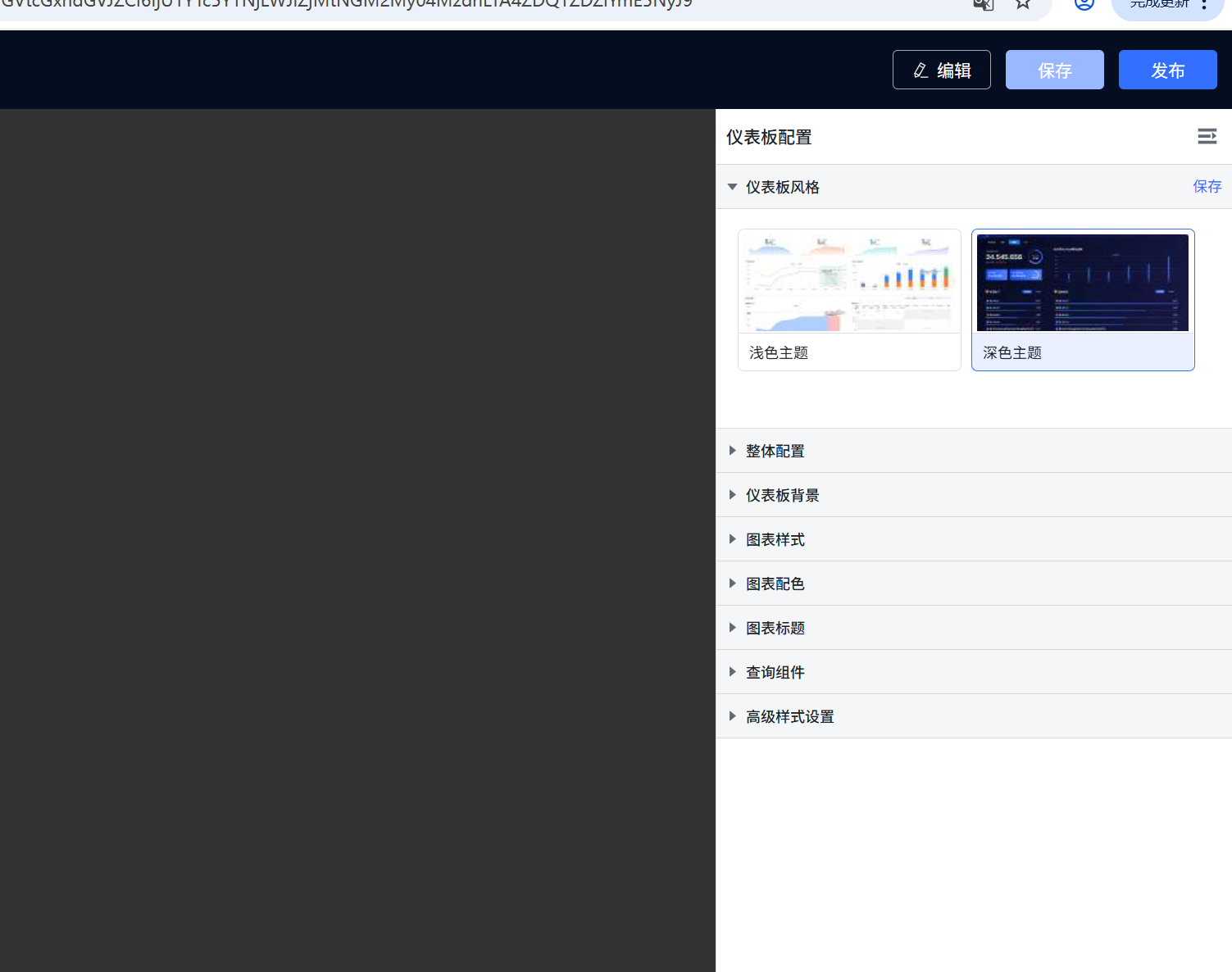Image resolution: width=1232 pixels, height=972 pixels.
Task: Click 保存 link in 仪表板风格 header
Action: (x=1207, y=187)
